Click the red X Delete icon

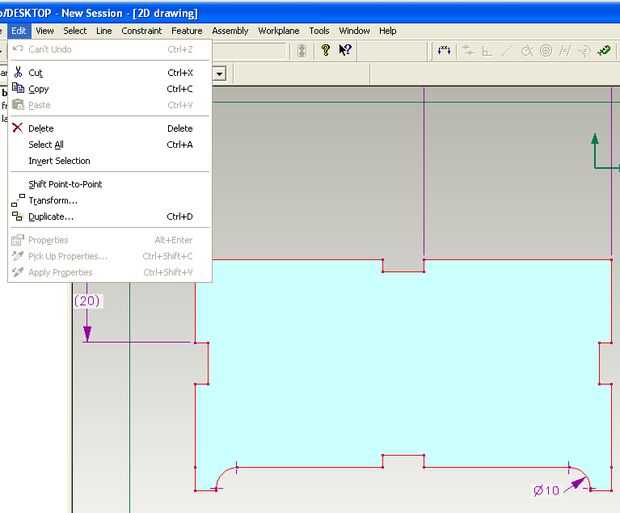pyautogui.click(x=17, y=128)
